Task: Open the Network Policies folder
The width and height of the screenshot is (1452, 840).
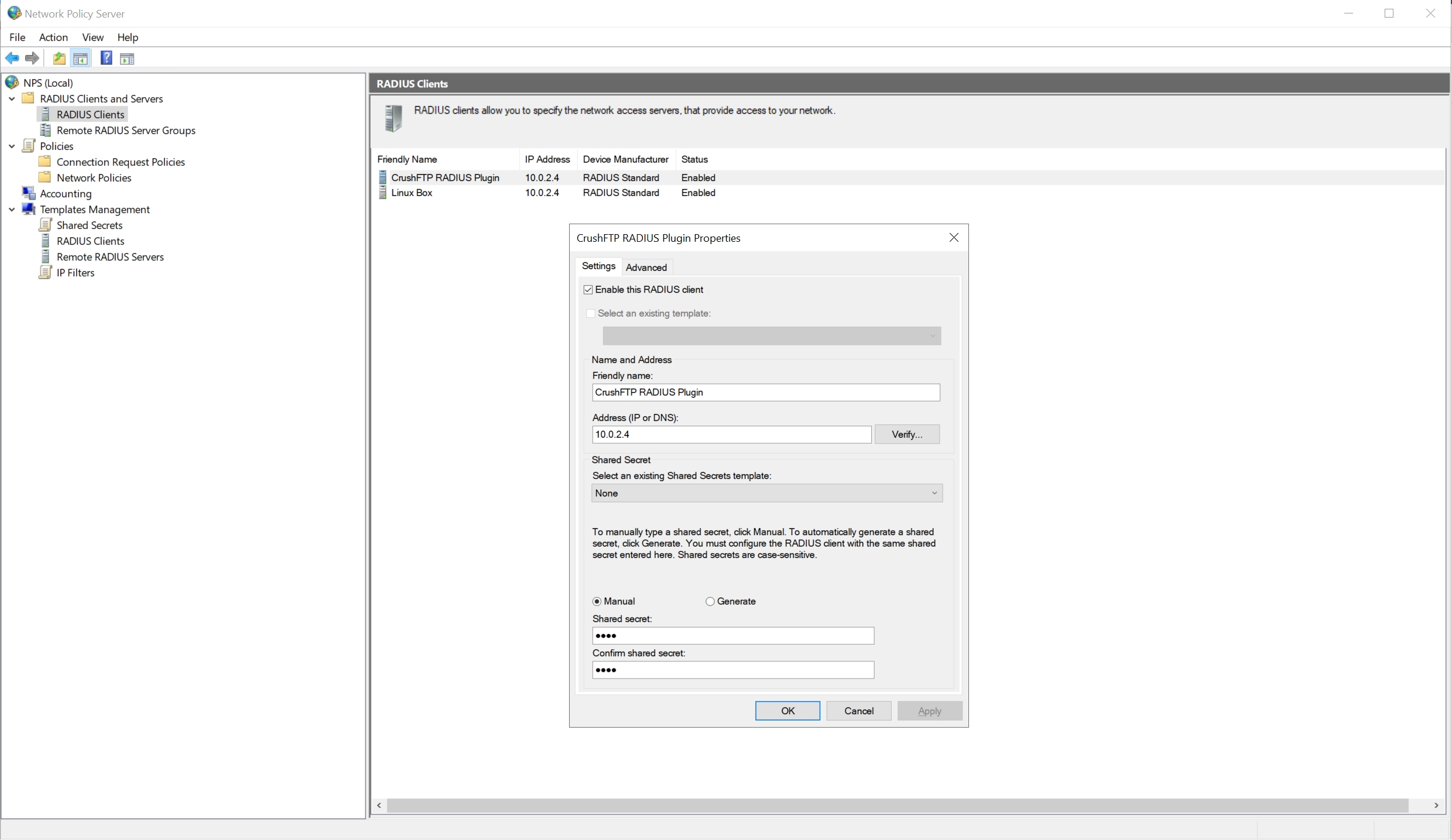Action: (x=94, y=177)
